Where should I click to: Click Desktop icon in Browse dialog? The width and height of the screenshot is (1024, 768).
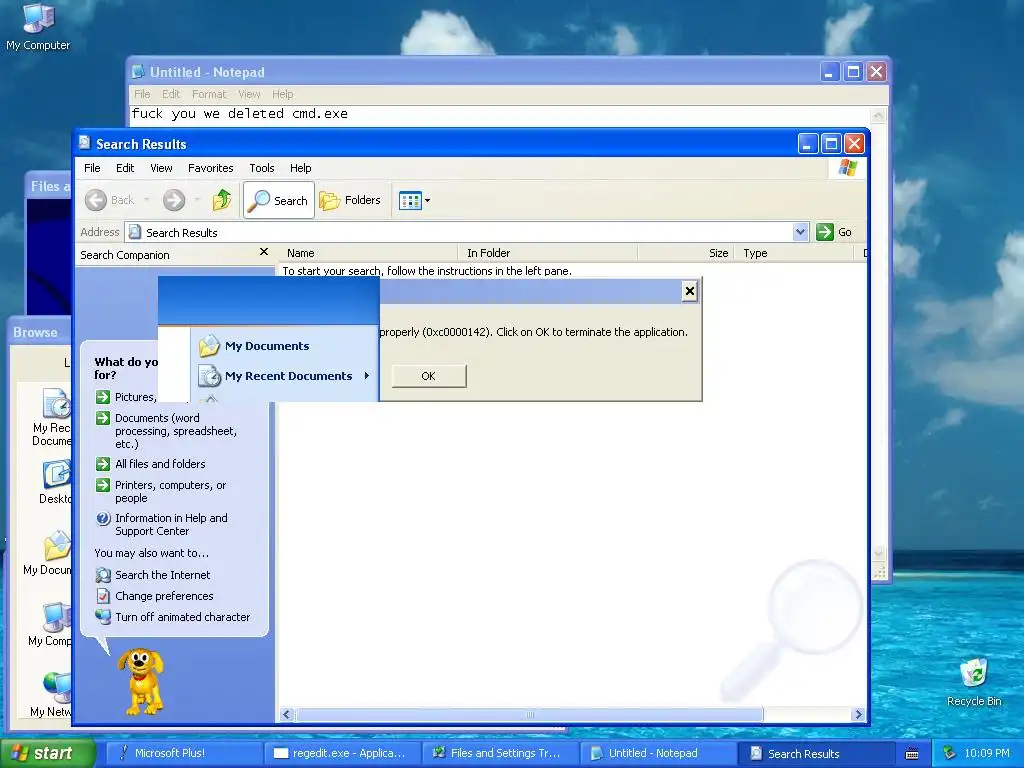tap(55, 482)
